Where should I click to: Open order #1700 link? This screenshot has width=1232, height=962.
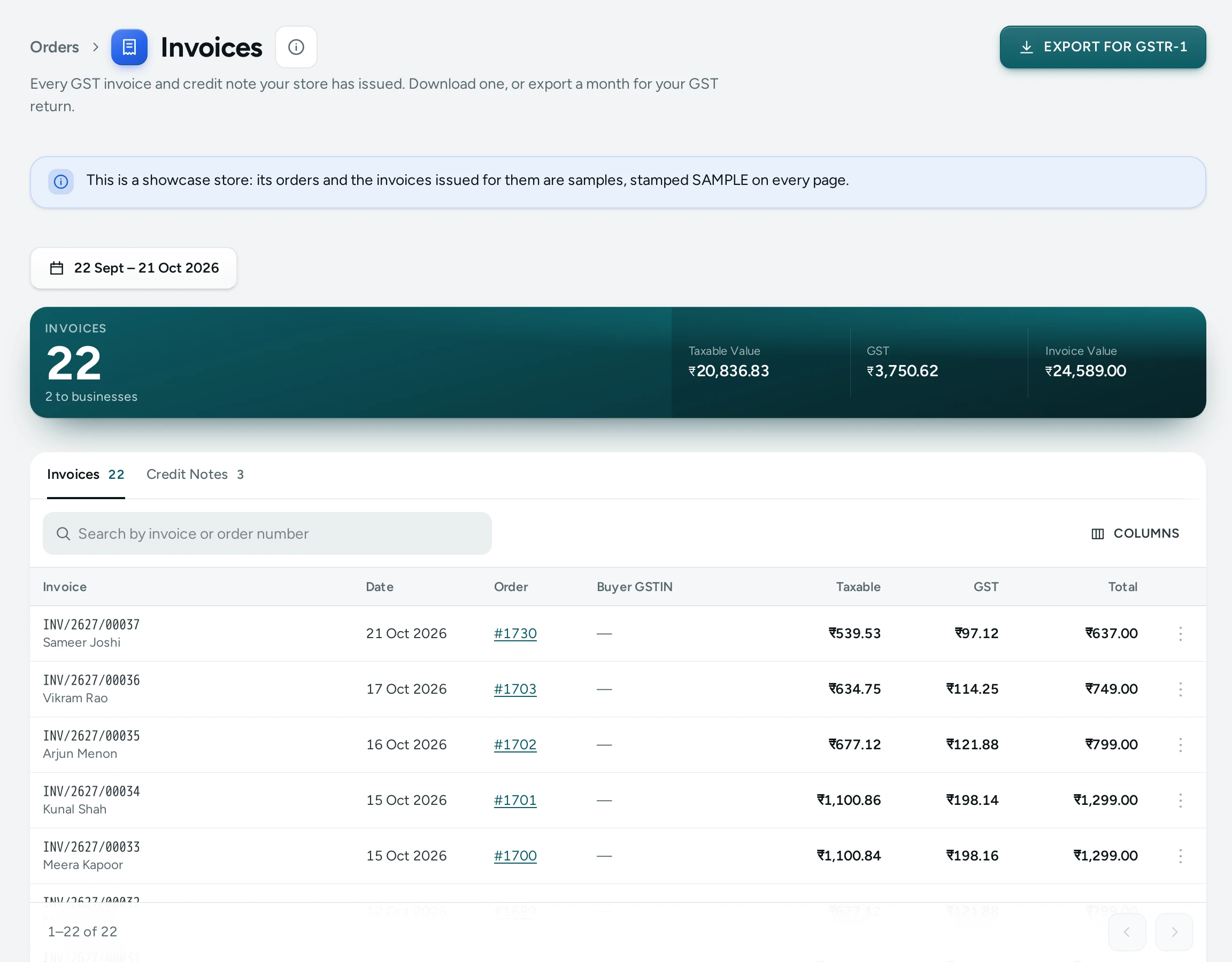[515, 856]
